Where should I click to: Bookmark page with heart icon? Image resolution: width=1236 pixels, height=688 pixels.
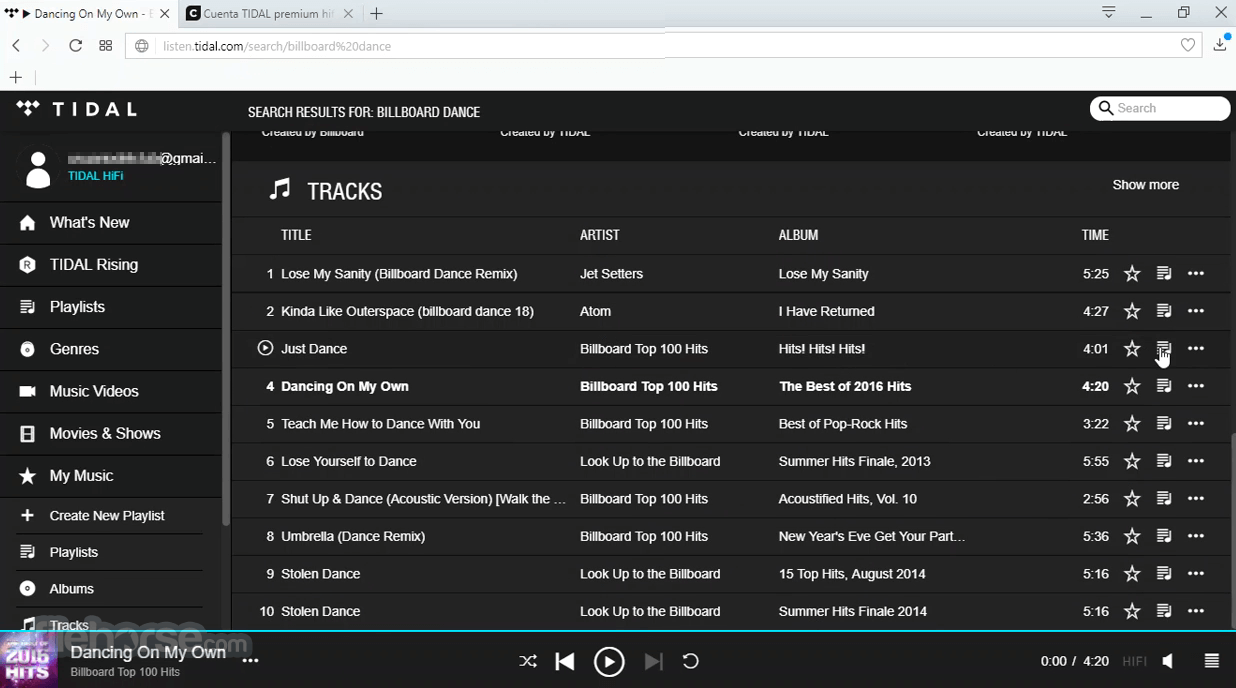(1188, 46)
